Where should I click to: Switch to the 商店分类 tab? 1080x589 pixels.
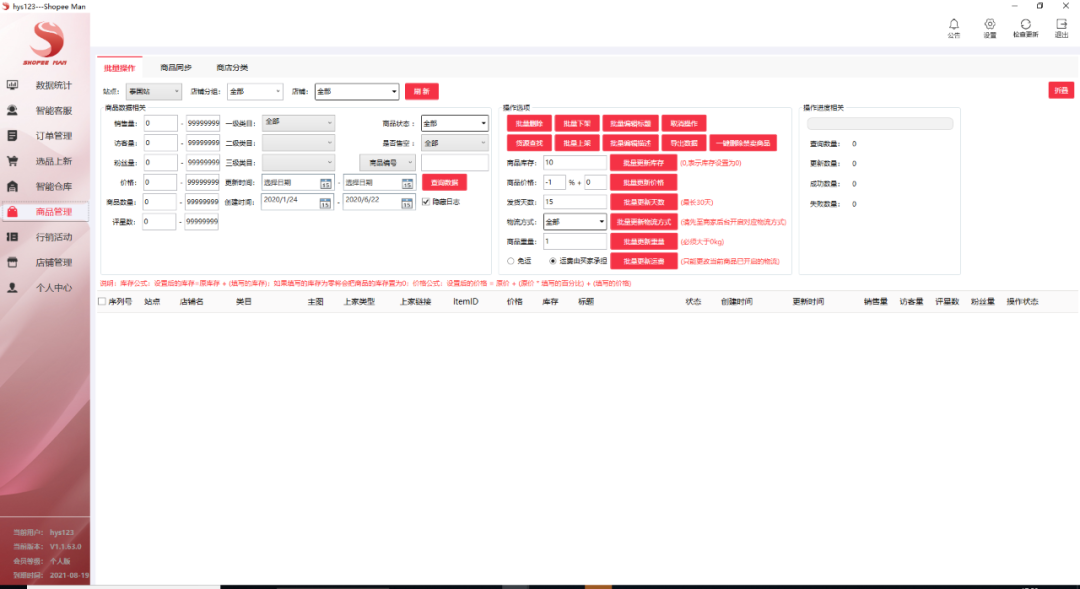pos(232,68)
